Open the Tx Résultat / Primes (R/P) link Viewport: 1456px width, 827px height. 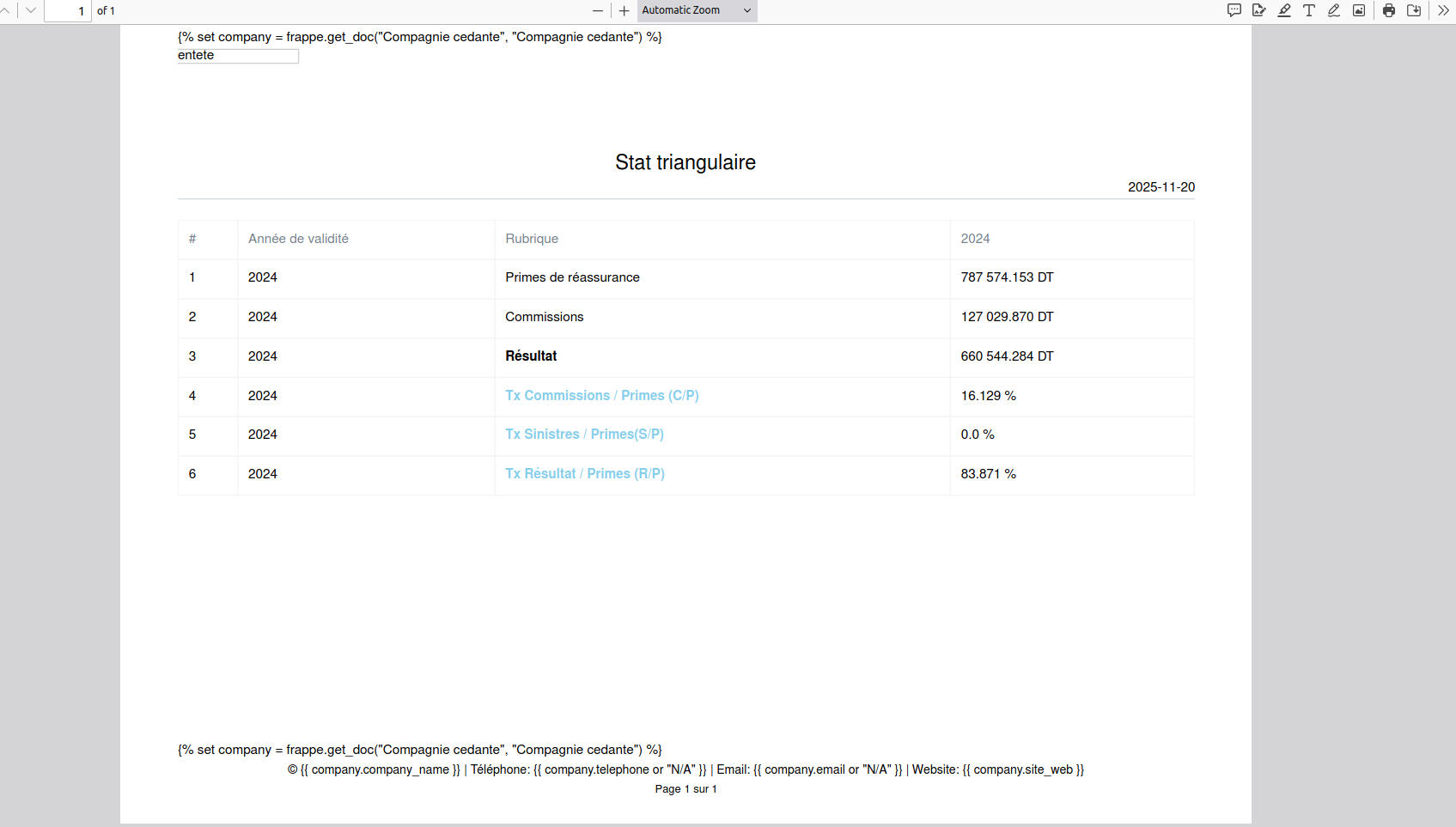[584, 474]
